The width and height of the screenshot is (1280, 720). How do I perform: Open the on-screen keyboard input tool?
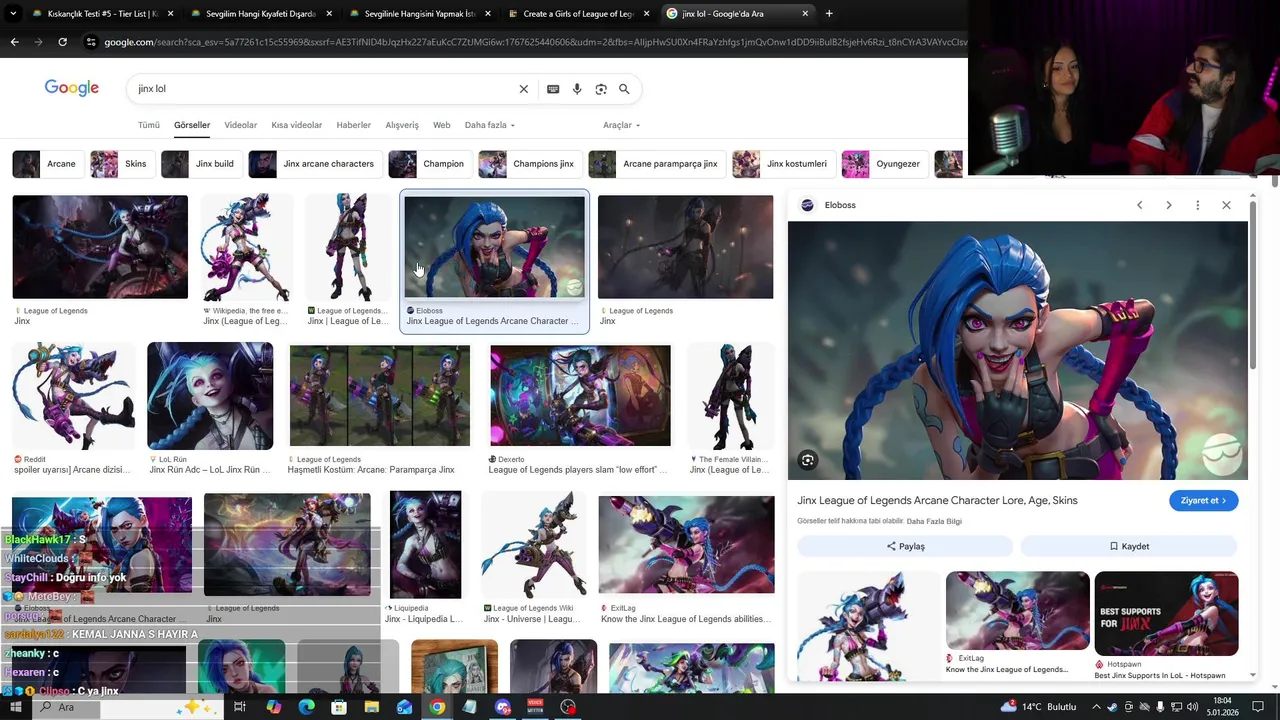point(553,89)
